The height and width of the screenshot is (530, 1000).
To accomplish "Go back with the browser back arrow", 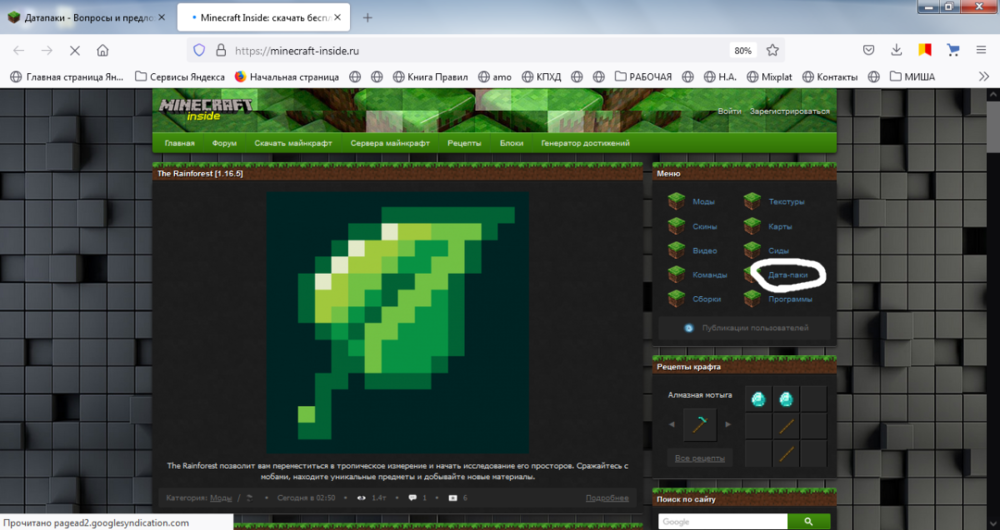I will click(18, 50).
